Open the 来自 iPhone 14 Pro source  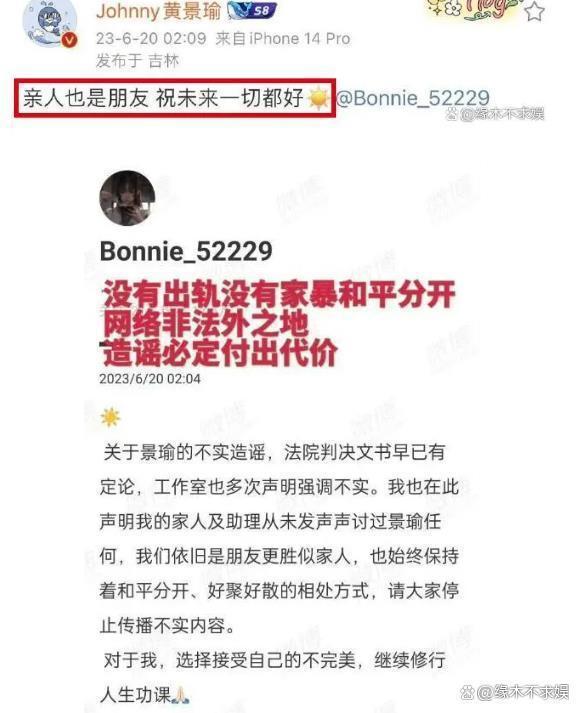tap(283, 39)
